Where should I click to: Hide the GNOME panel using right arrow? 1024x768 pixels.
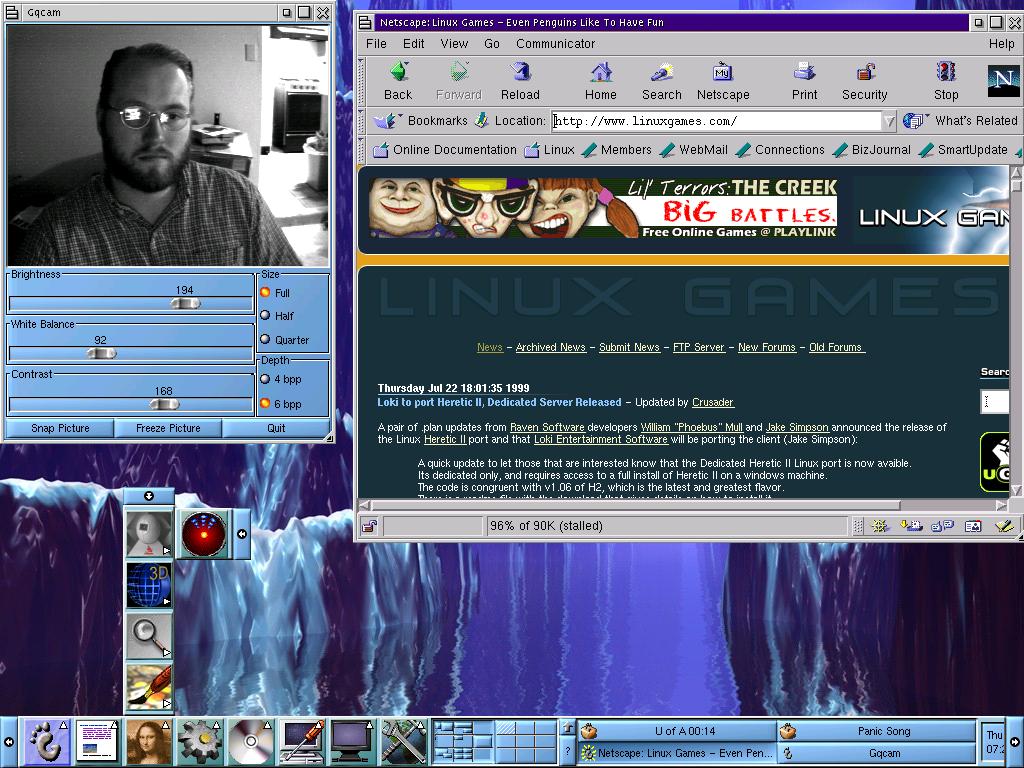[1016, 742]
